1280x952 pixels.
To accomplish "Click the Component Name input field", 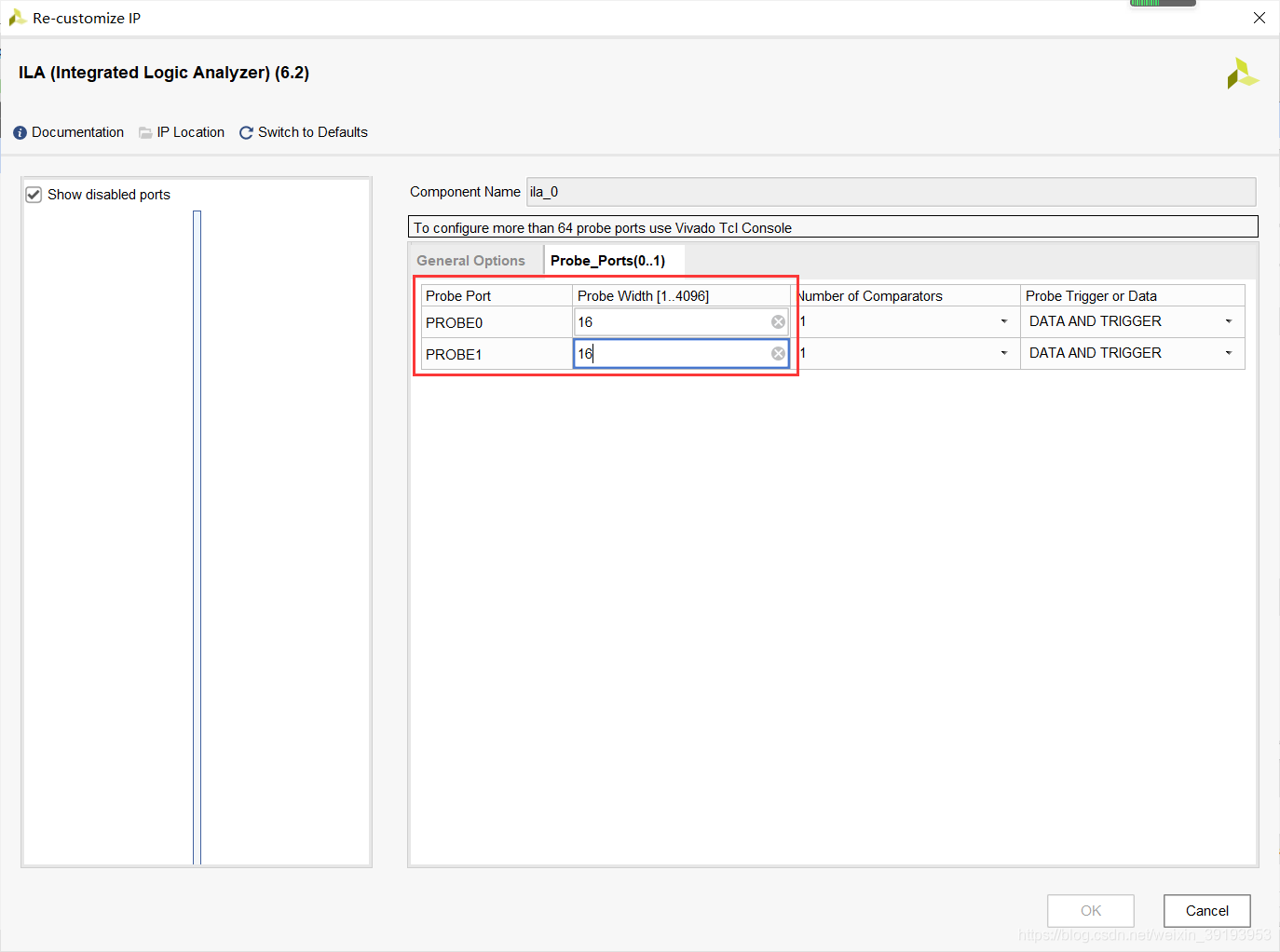I will tap(892, 192).
